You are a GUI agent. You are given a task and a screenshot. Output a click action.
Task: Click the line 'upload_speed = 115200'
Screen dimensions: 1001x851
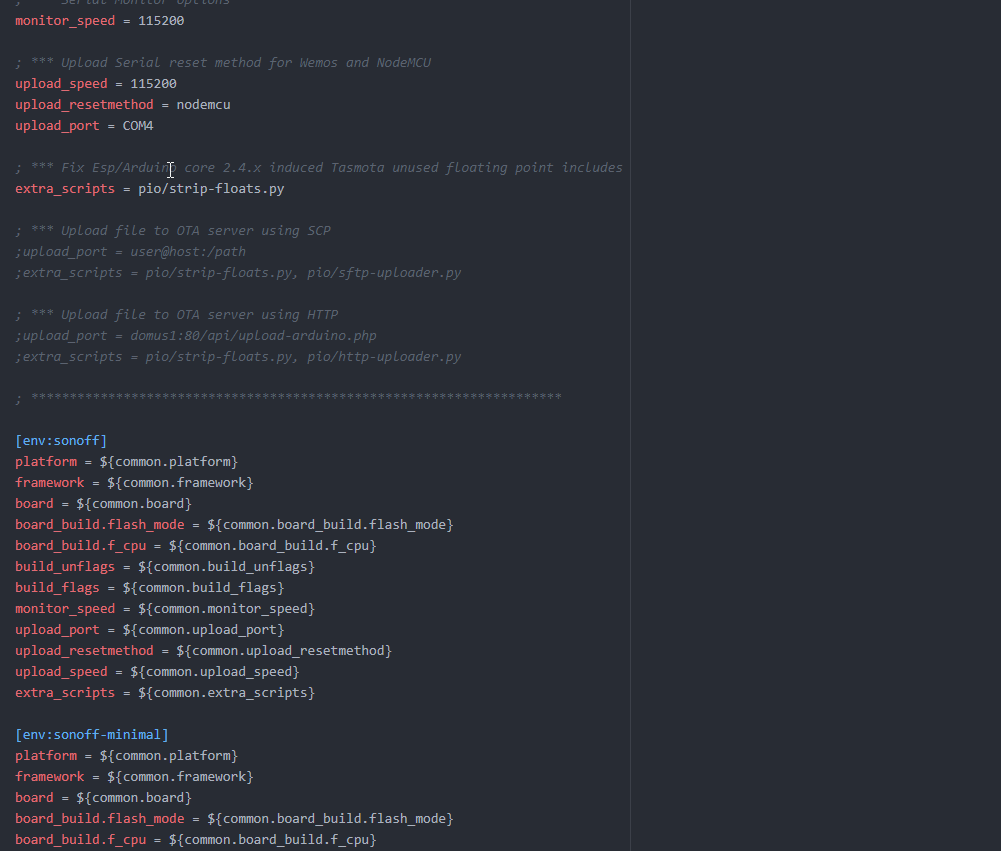[96, 84]
